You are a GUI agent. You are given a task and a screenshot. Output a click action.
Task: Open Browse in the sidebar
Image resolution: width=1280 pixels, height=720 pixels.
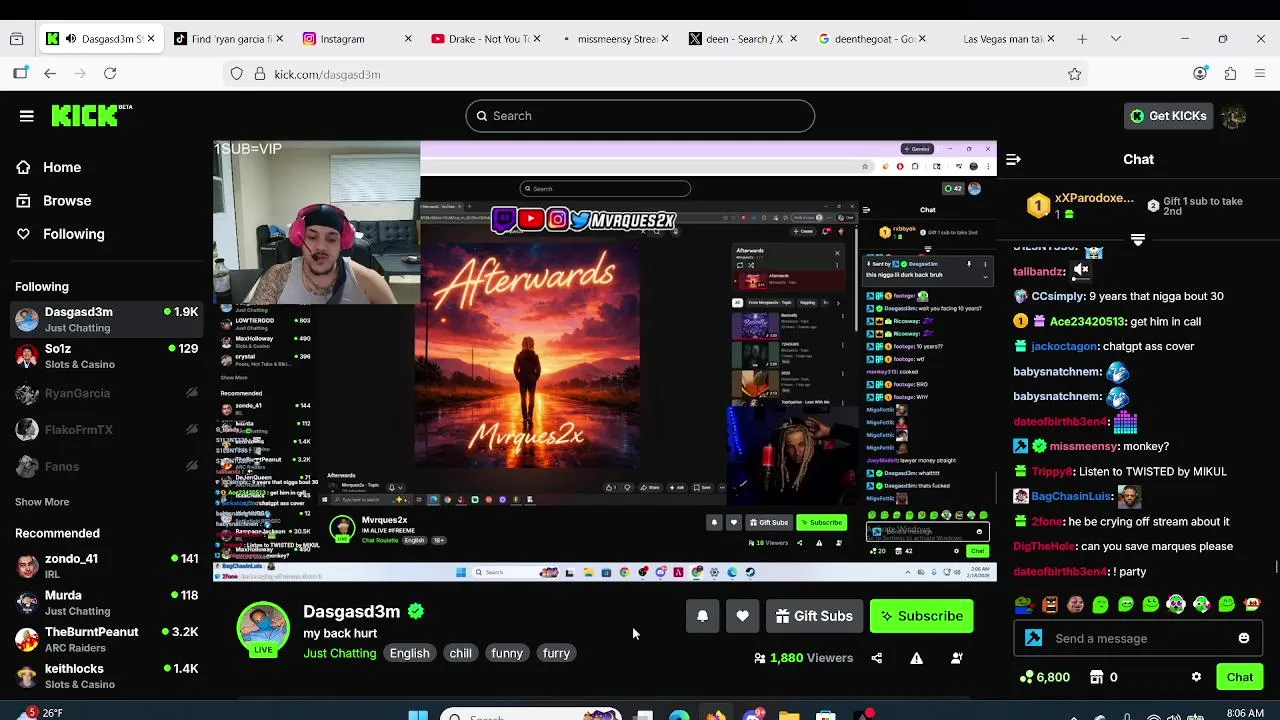(x=53, y=200)
